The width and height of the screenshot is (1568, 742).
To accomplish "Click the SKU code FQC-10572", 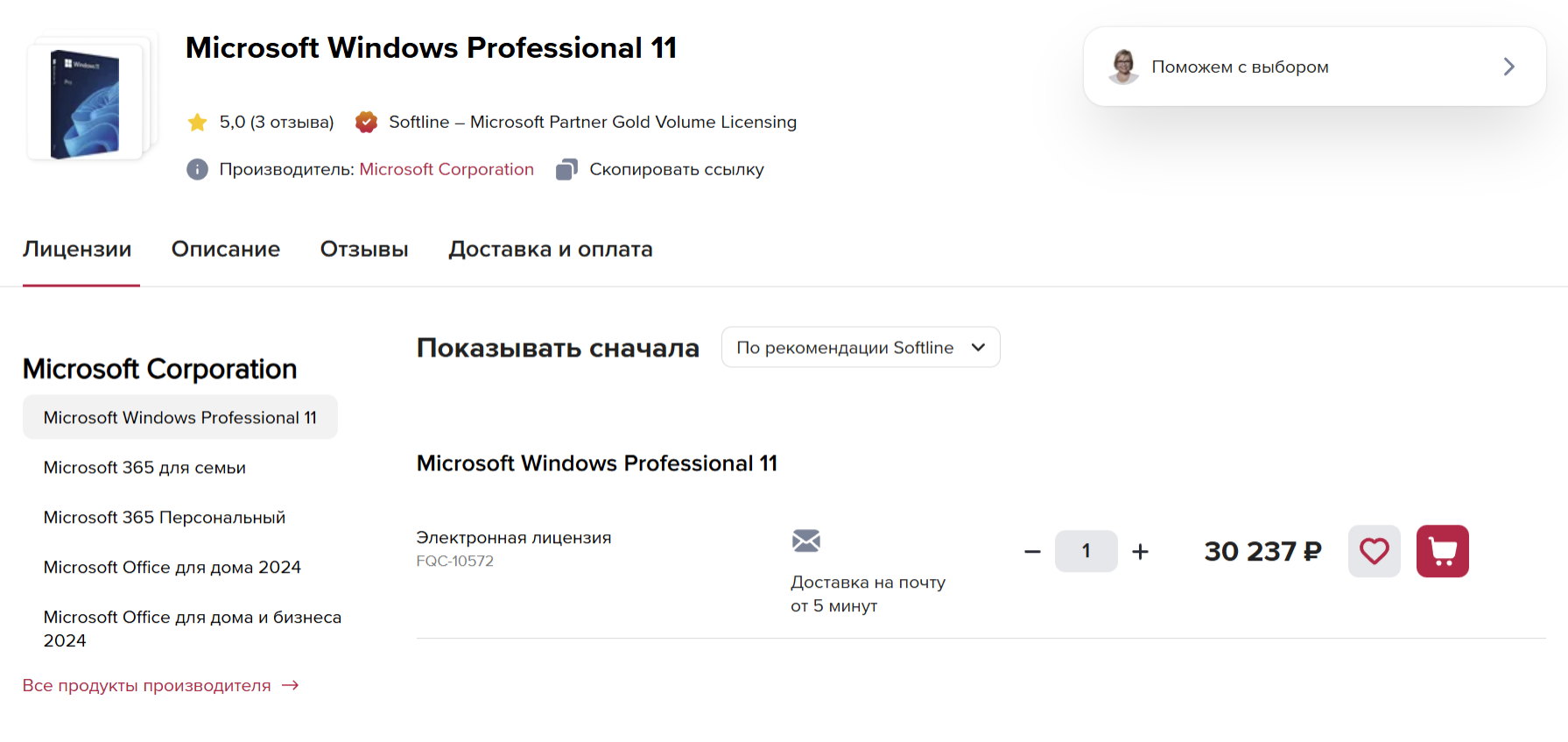I will [x=455, y=561].
